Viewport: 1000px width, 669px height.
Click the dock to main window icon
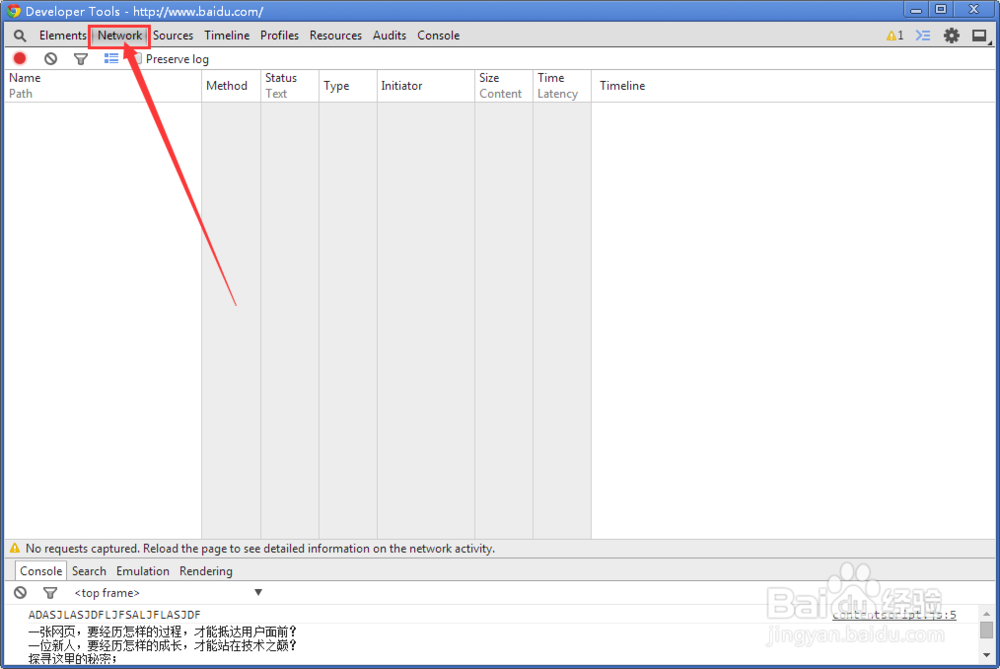pos(980,36)
